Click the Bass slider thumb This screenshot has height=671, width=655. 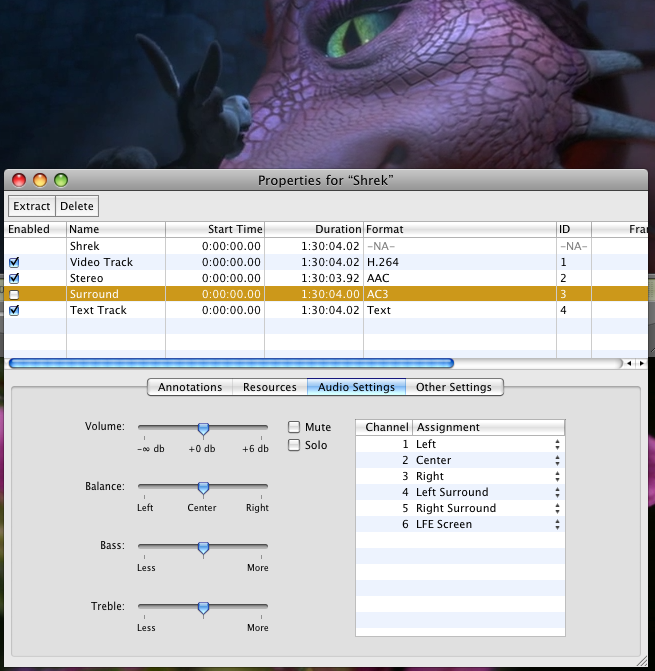click(x=203, y=548)
